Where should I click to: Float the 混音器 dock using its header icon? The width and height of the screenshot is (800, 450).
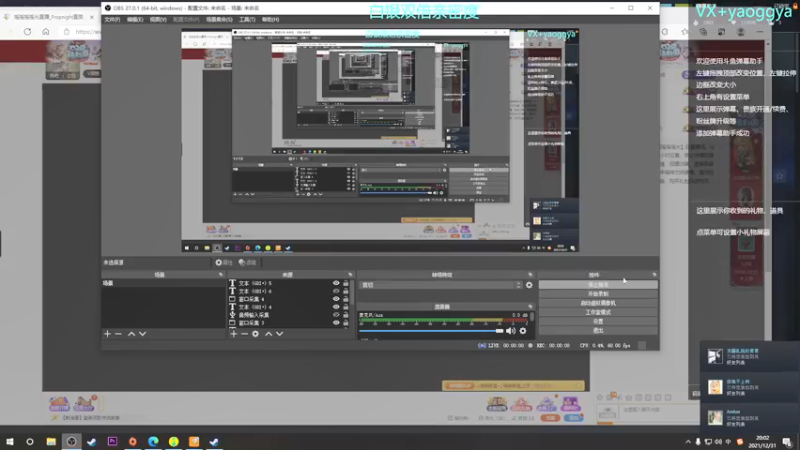pyautogui.click(x=530, y=307)
